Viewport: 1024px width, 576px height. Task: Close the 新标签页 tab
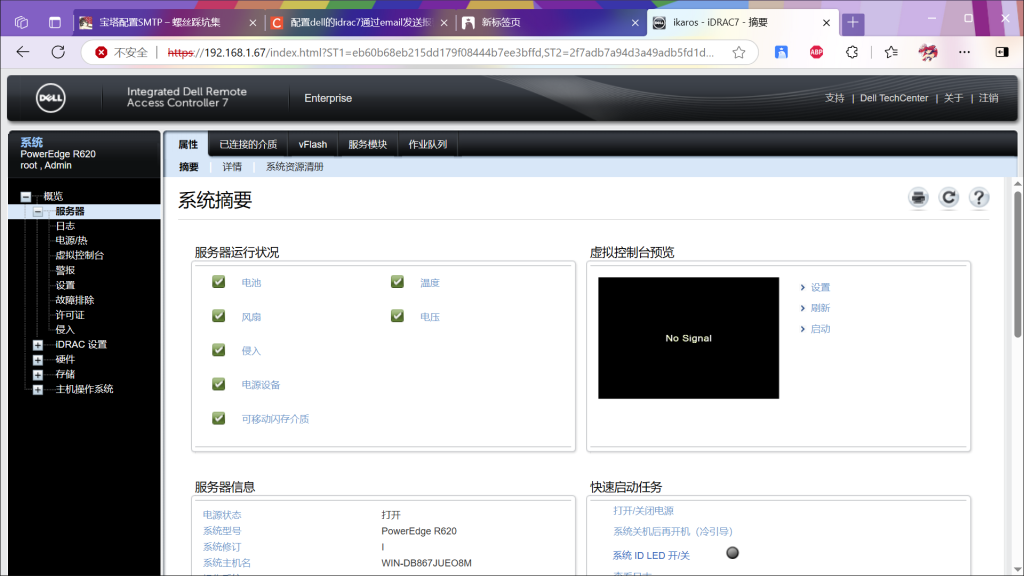635,23
